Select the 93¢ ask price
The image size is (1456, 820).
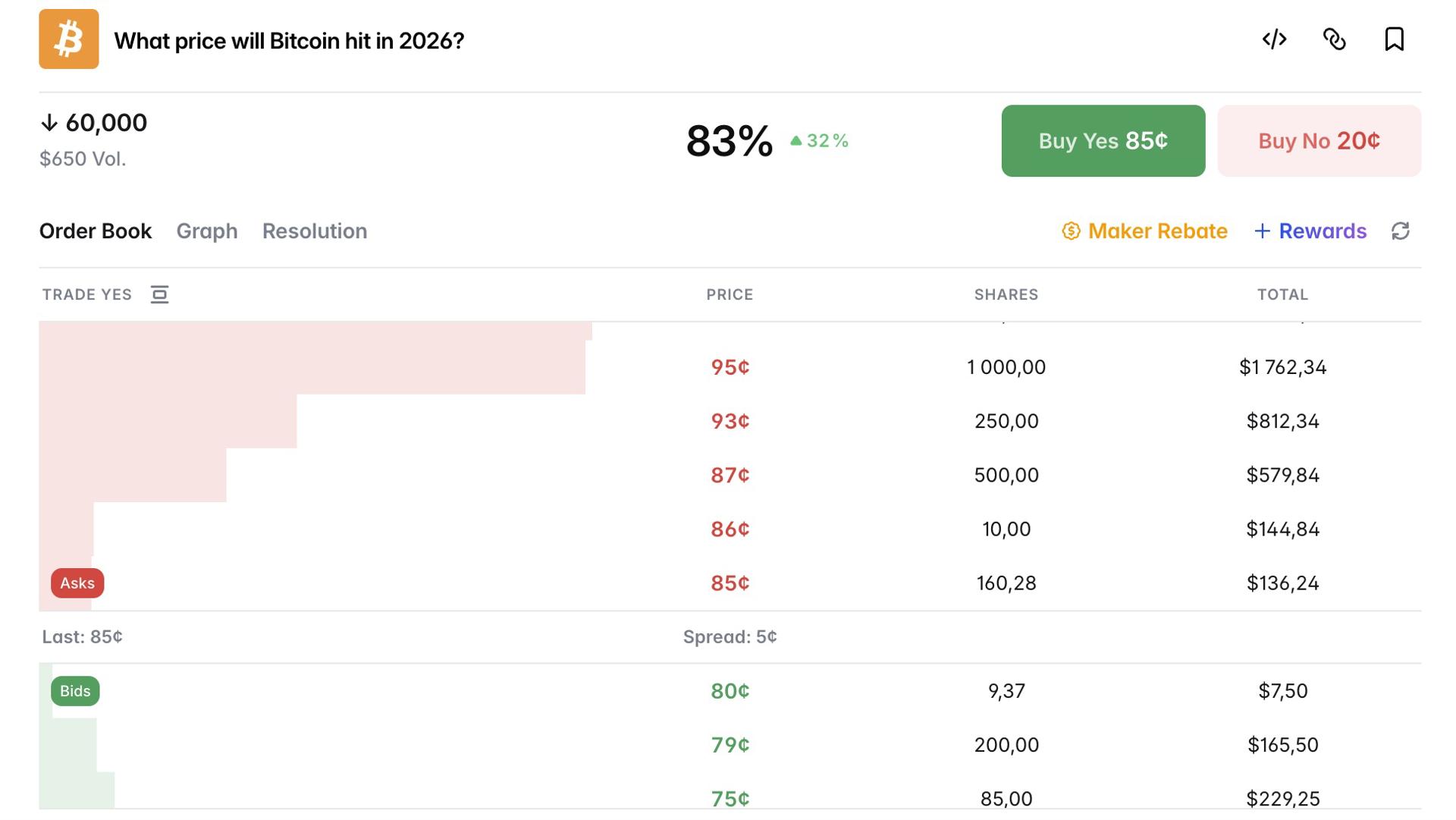[730, 421]
